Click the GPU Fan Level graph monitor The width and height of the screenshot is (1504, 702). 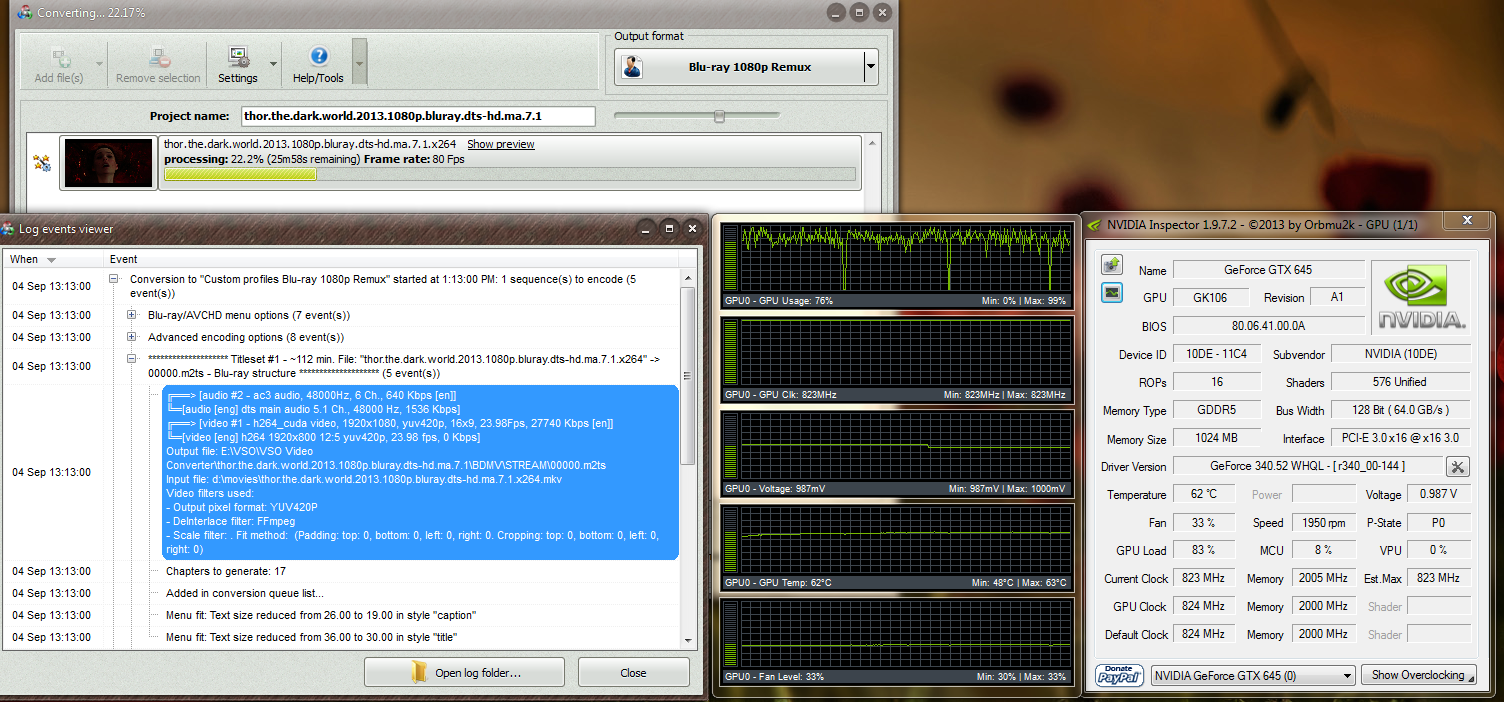[896, 641]
